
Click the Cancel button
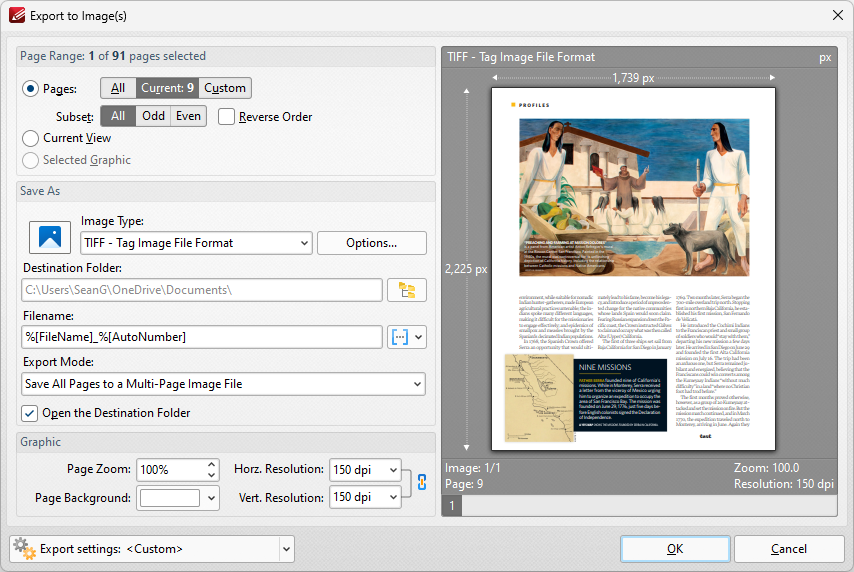(789, 549)
